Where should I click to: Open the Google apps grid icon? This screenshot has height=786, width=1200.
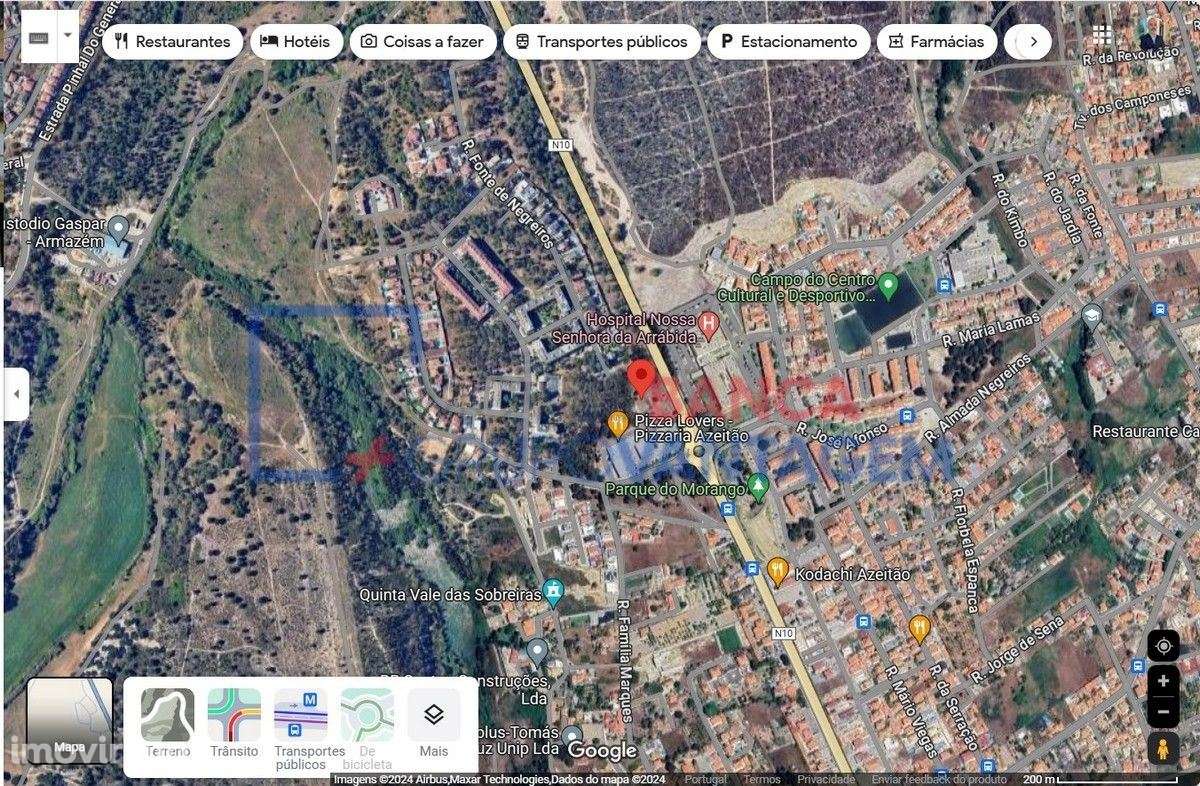1102,35
